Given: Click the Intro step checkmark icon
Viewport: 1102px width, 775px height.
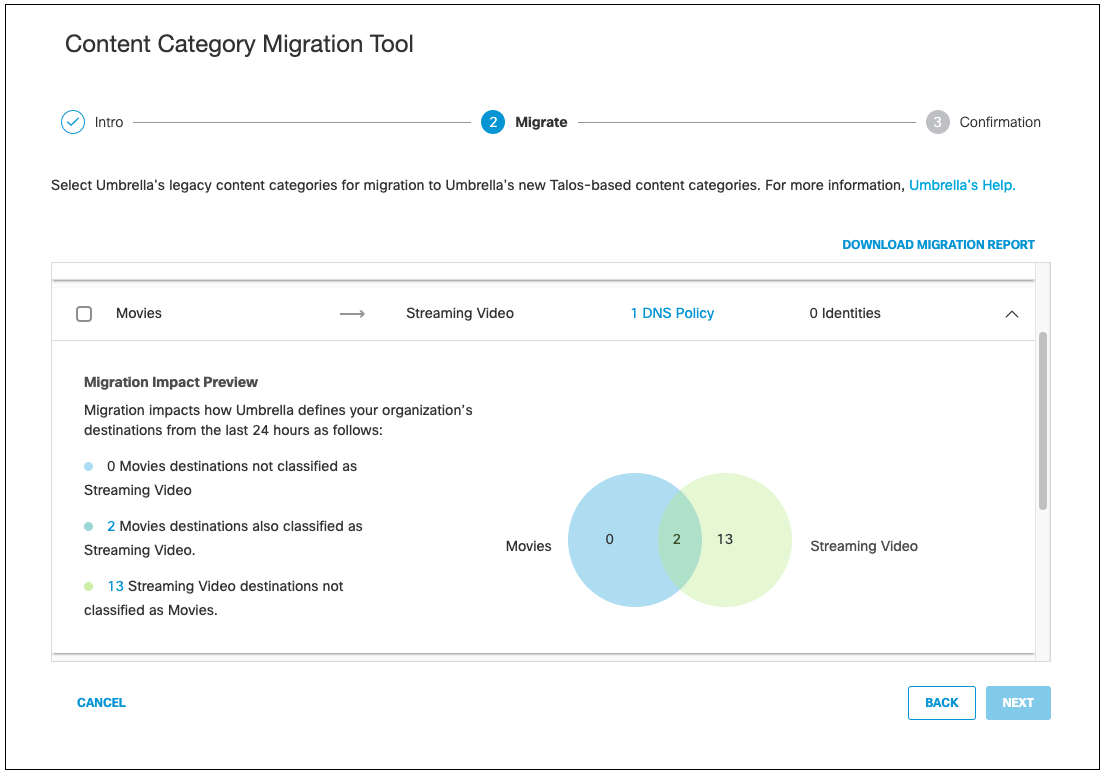Looking at the screenshot, I should pos(73,122).
